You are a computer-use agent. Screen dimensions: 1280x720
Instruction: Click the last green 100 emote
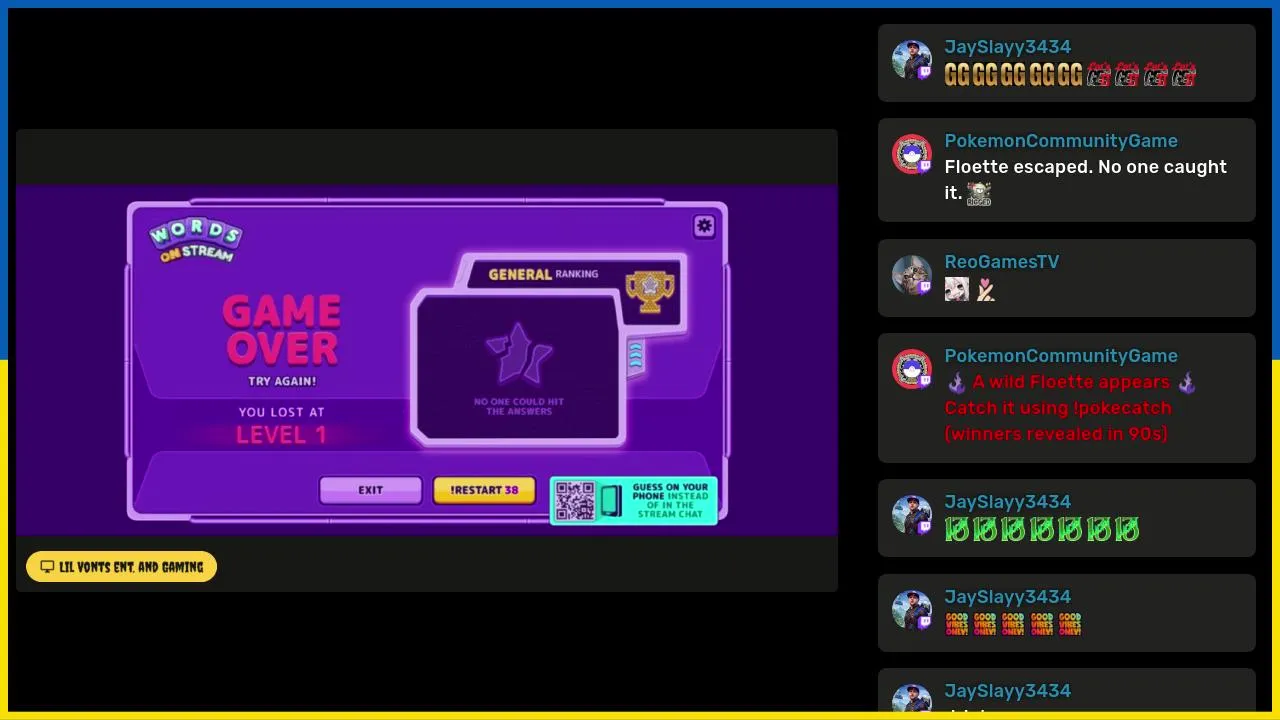(x=1127, y=530)
